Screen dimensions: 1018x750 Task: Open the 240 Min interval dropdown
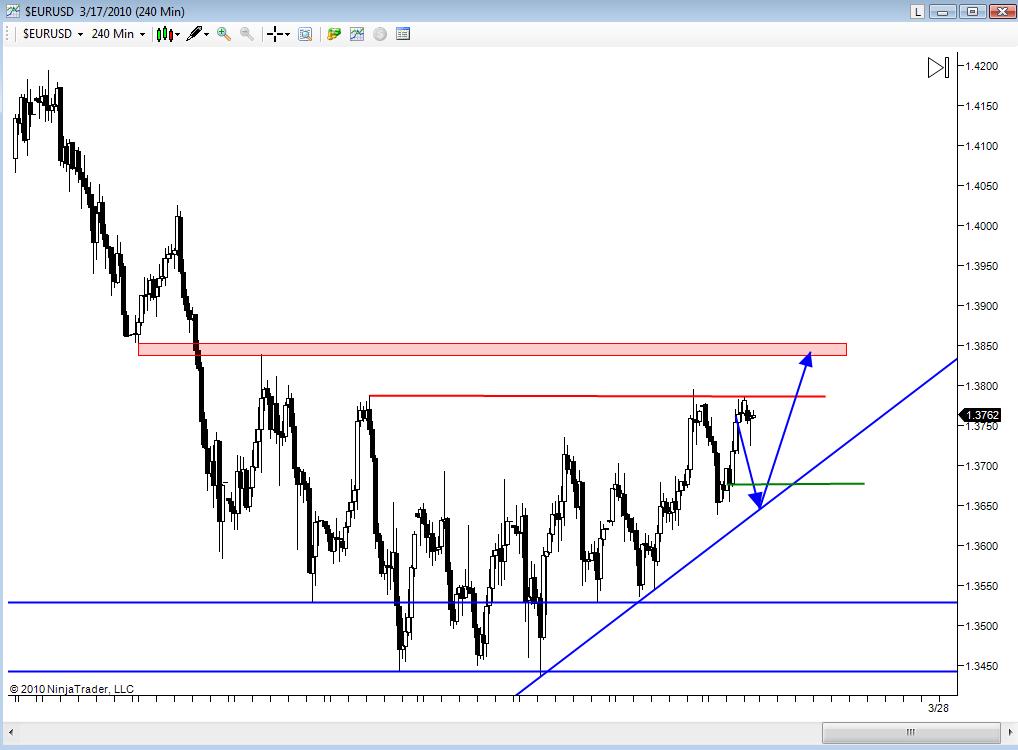tap(118, 34)
